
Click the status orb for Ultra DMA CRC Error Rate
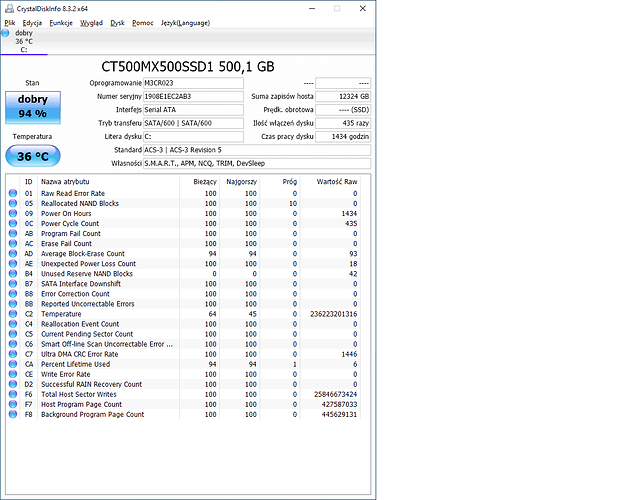point(13,354)
